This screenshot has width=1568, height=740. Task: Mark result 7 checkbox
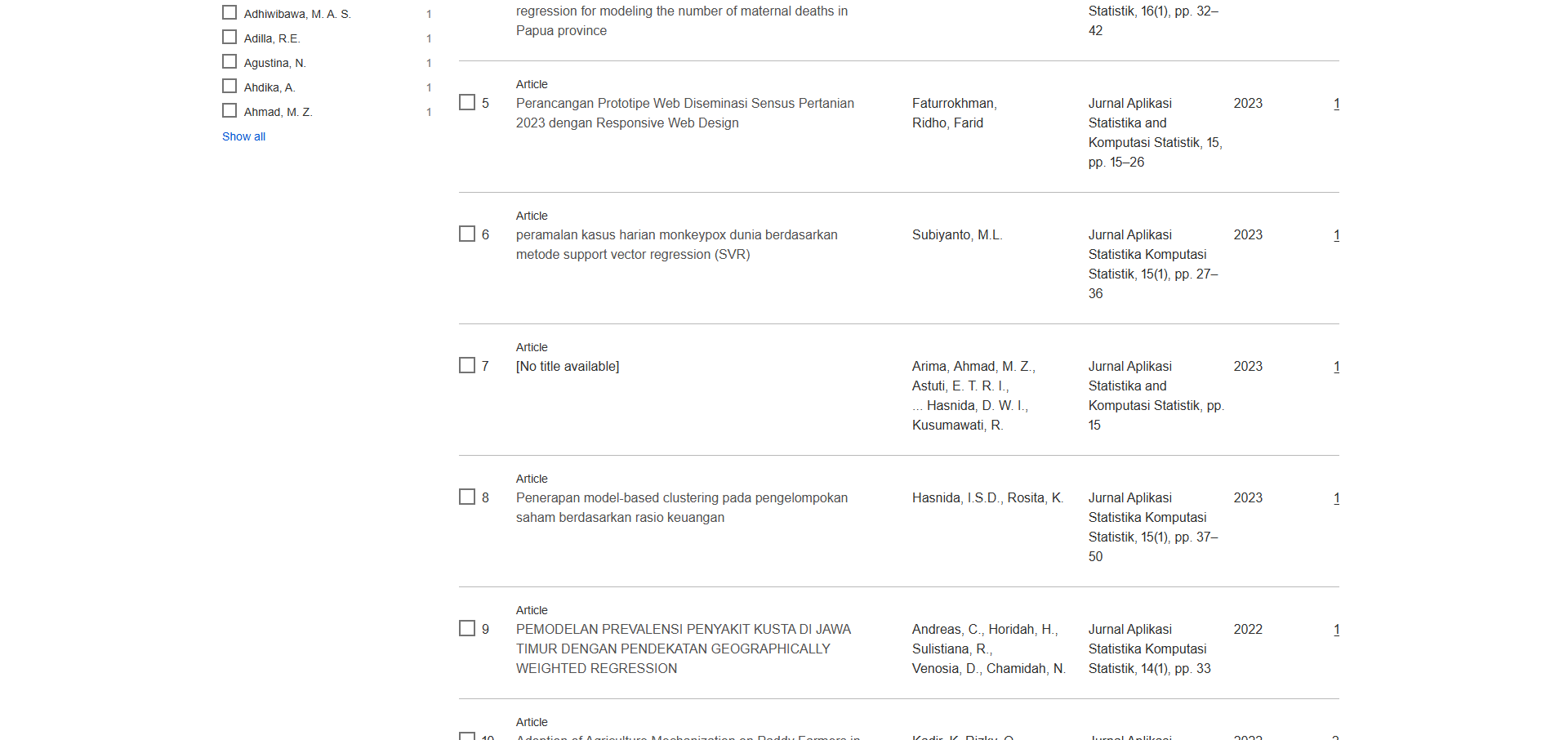coord(467,366)
